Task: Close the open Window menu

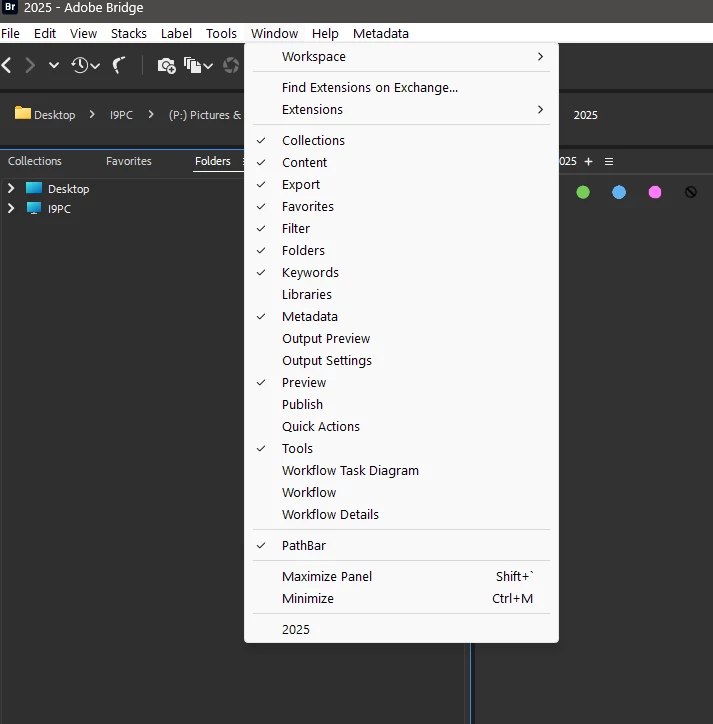Action: click(x=274, y=34)
